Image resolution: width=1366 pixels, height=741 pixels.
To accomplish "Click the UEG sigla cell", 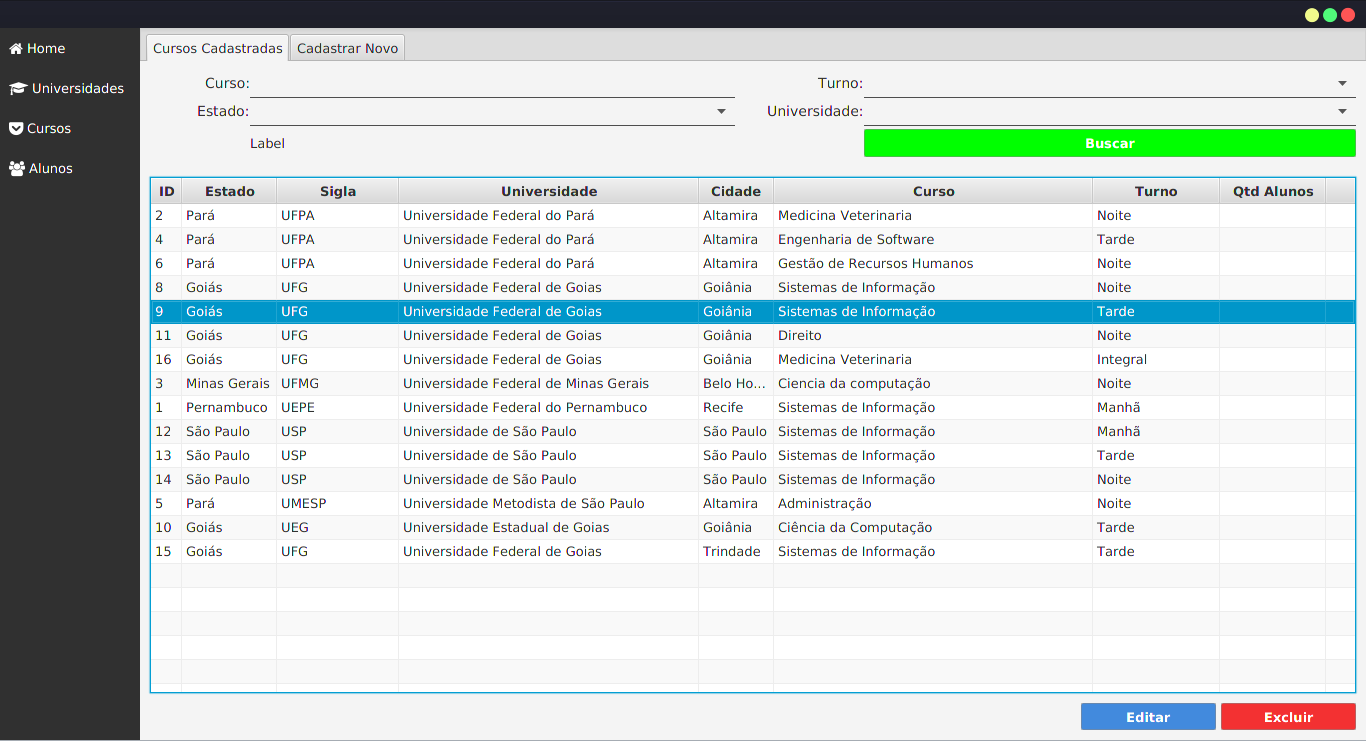I will pos(338,527).
